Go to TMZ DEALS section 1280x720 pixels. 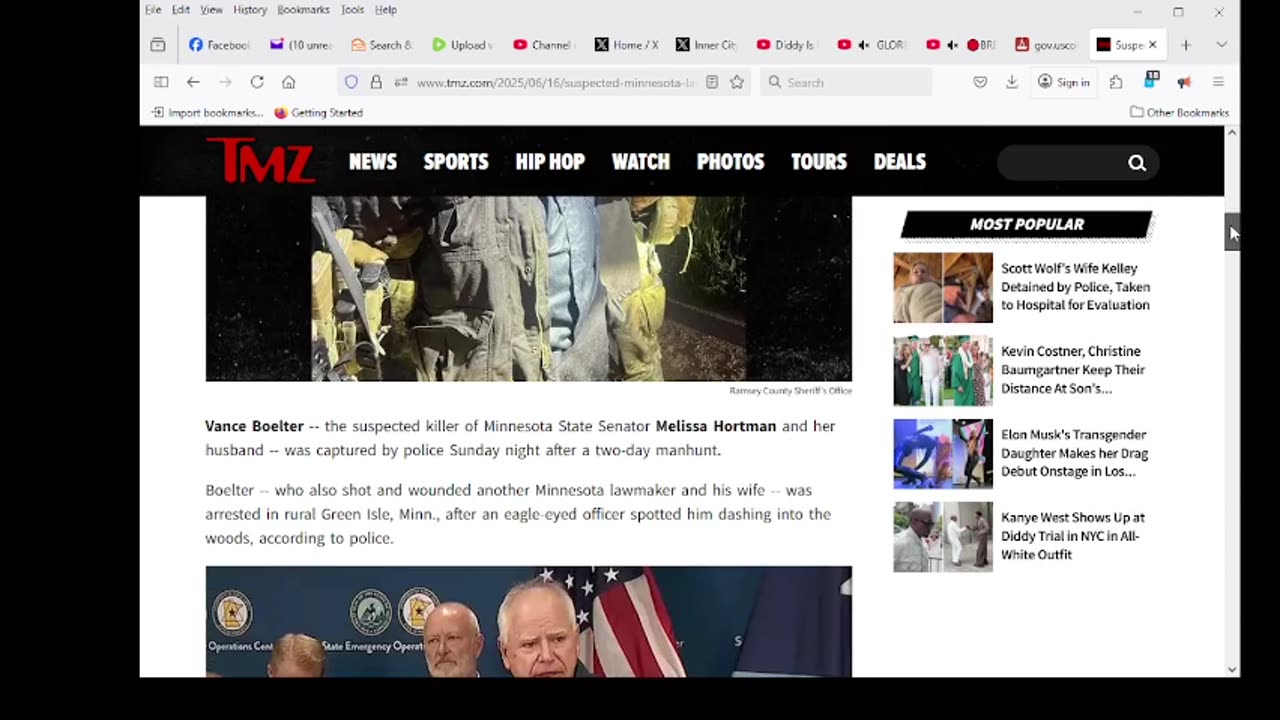[900, 162]
